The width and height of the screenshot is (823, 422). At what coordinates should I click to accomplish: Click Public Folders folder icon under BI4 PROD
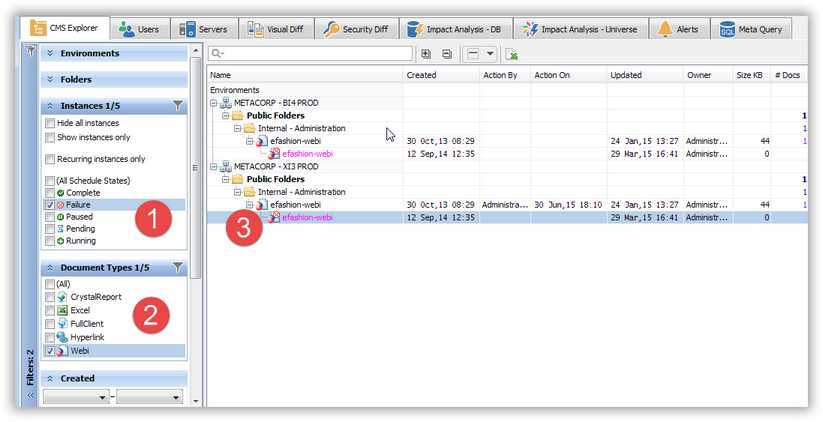(x=238, y=115)
